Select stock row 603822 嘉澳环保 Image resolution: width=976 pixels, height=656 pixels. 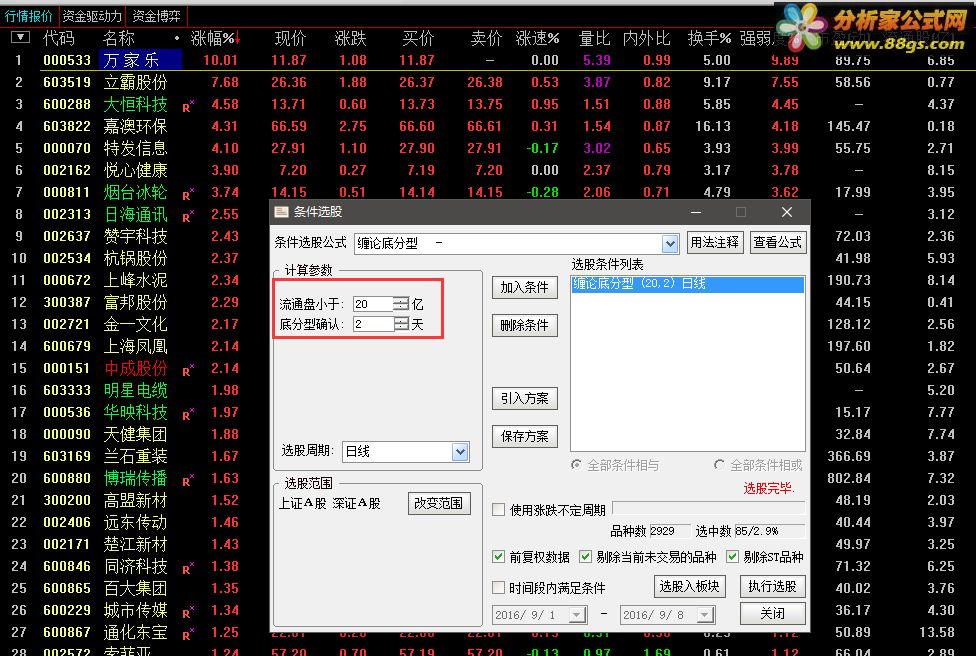(486, 126)
